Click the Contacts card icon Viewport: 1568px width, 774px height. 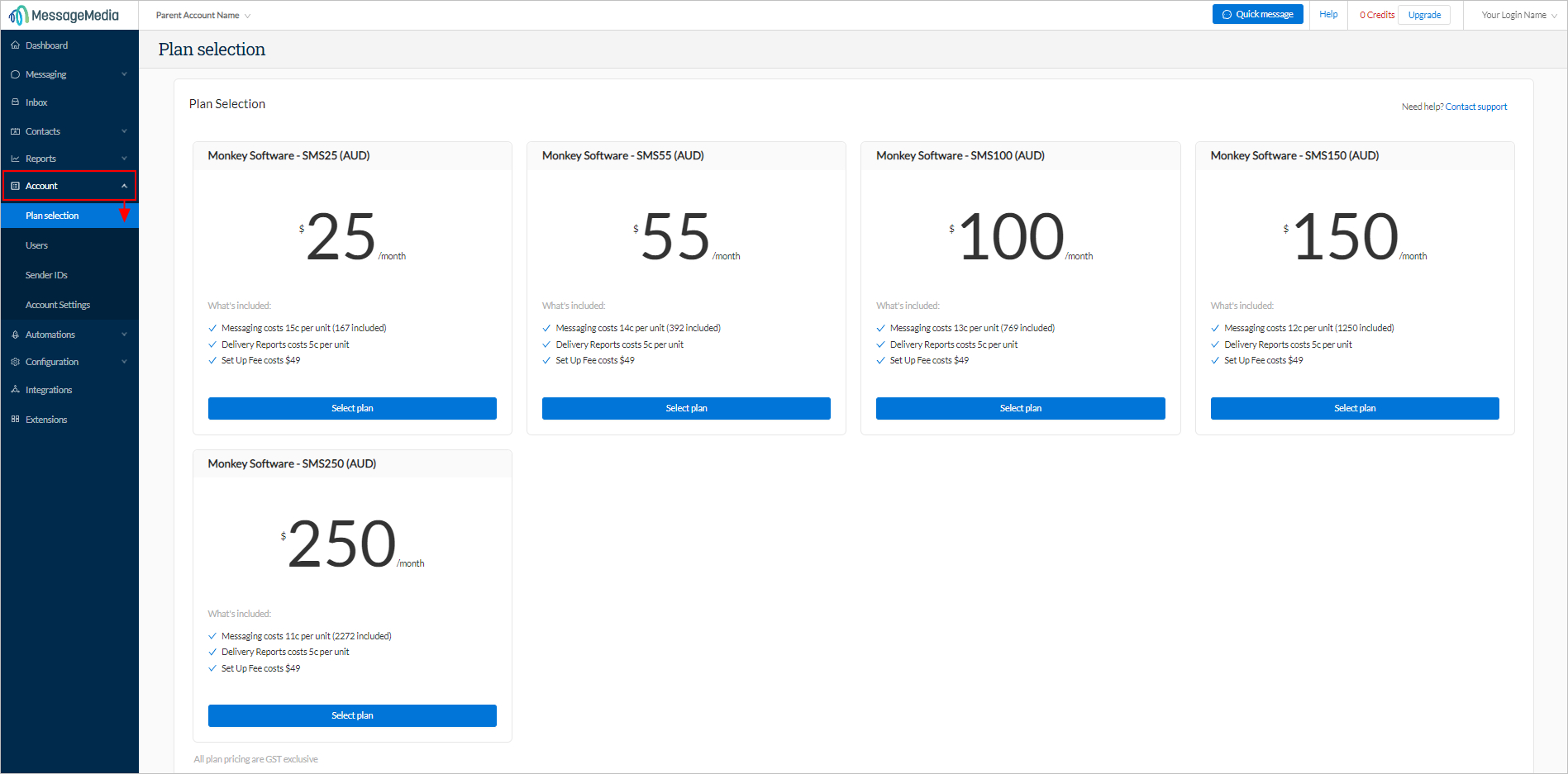pyautogui.click(x=15, y=131)
